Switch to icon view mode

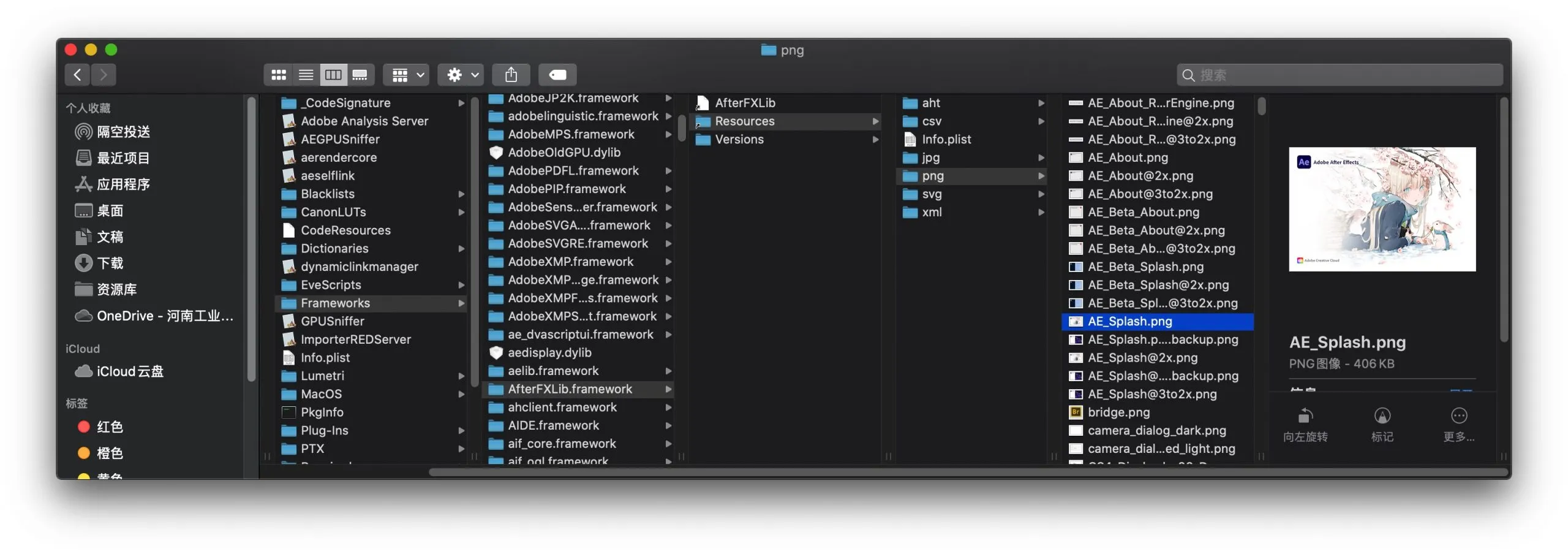tap(279, 75)
